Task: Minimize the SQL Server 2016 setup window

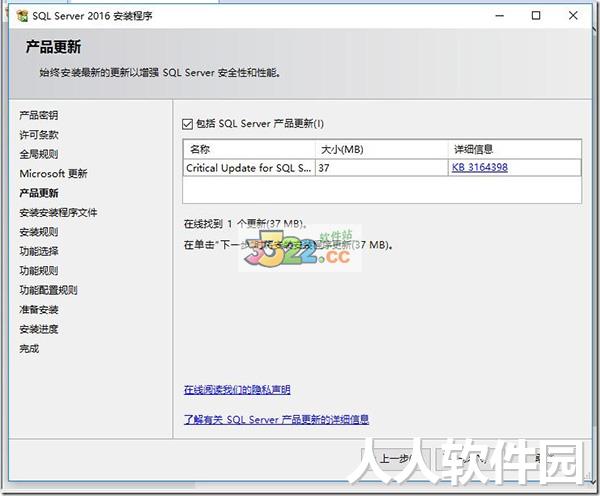Action: [499, 16]
